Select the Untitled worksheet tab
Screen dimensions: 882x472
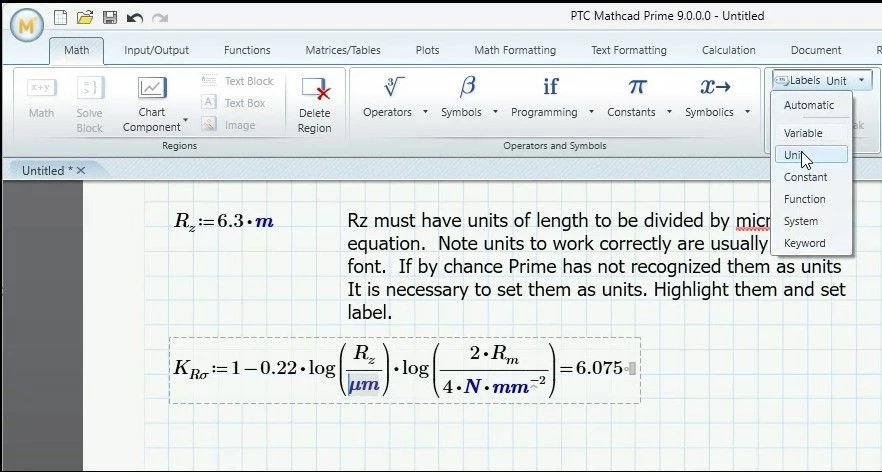48,170
